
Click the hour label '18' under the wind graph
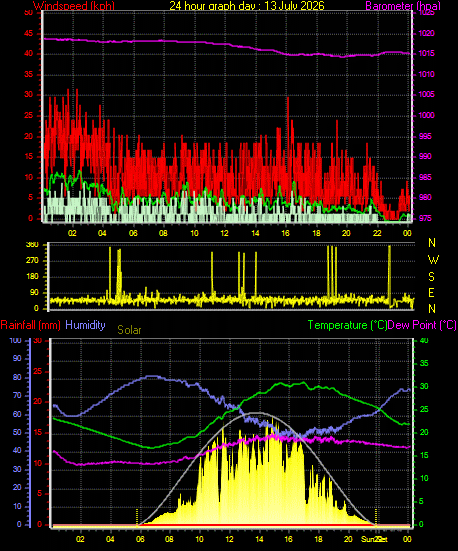click(x=316, y=233)
